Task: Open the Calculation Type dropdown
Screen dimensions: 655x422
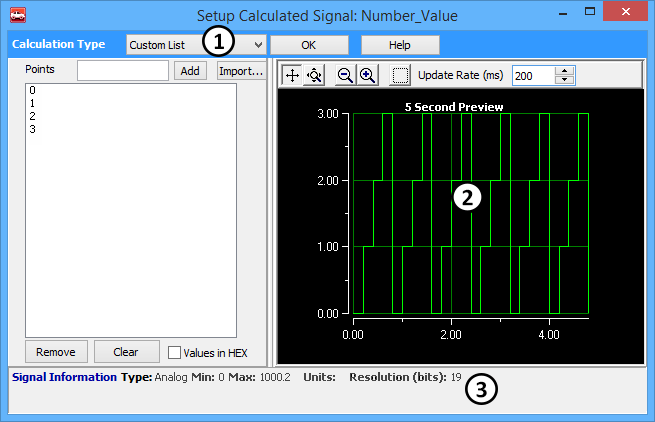Action: click(x=258, y=45)
